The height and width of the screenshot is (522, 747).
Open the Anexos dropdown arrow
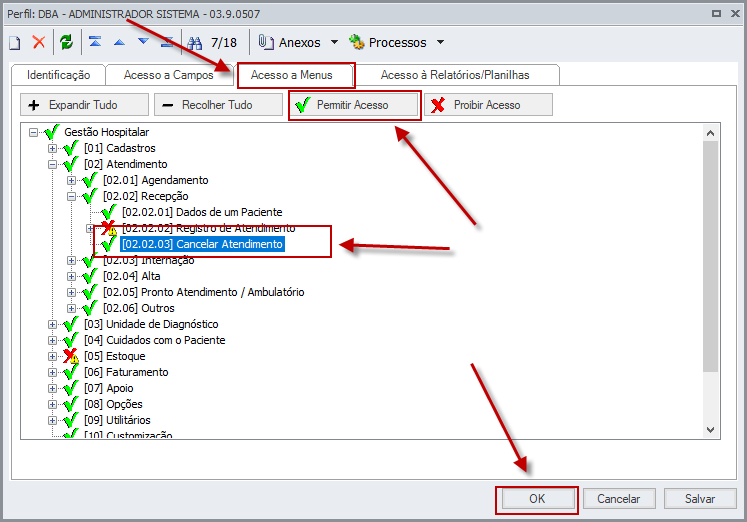(334, 42)
